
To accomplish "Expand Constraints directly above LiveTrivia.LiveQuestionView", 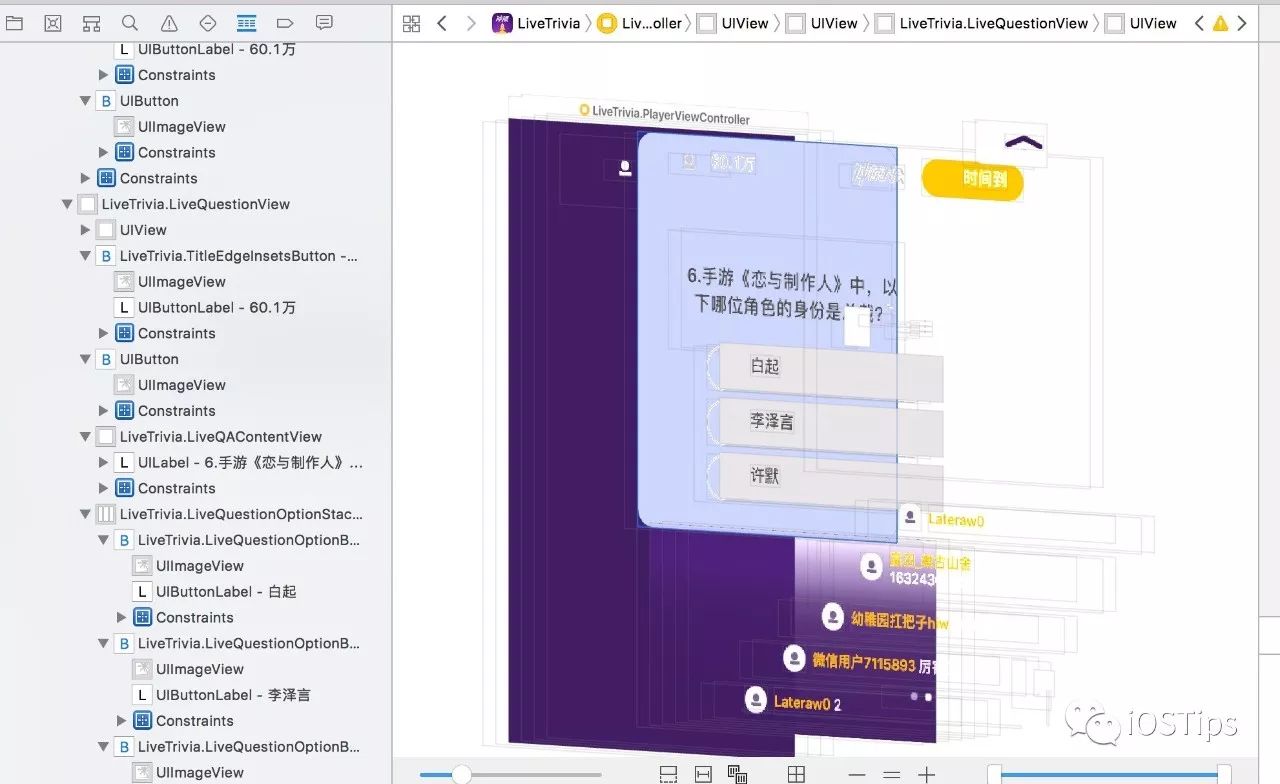I will pos(85,178).
